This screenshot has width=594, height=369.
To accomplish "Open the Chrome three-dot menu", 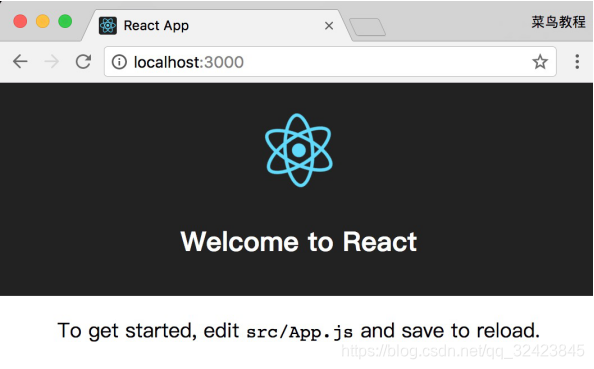I will pos(577,61).
